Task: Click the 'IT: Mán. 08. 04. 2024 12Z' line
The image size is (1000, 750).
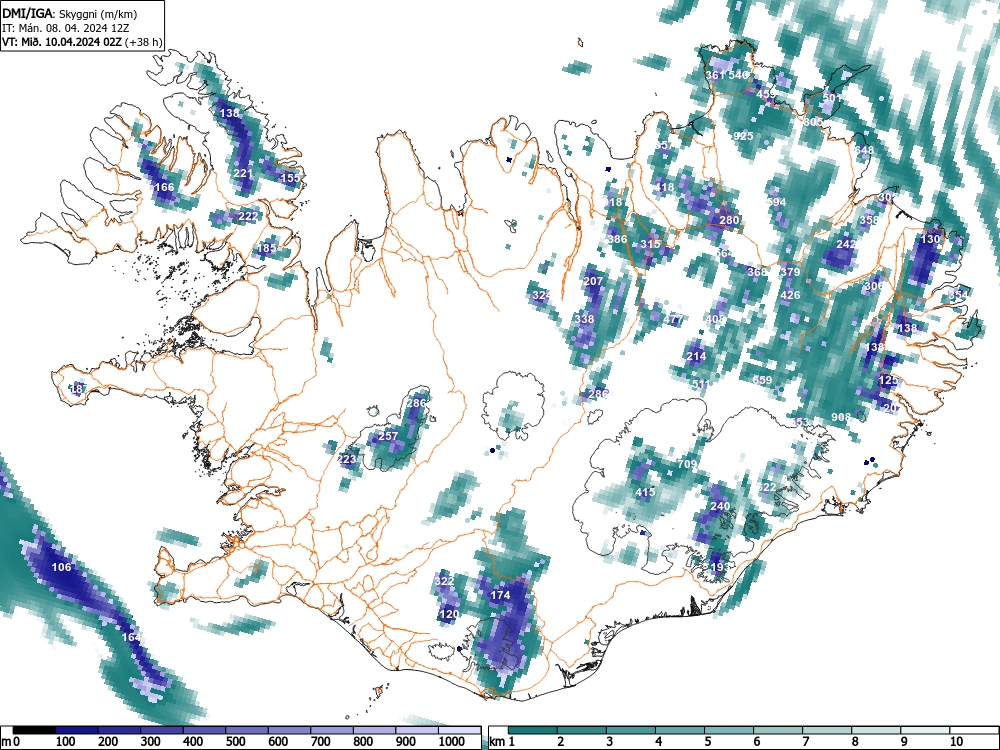Action: coord(66,28)
